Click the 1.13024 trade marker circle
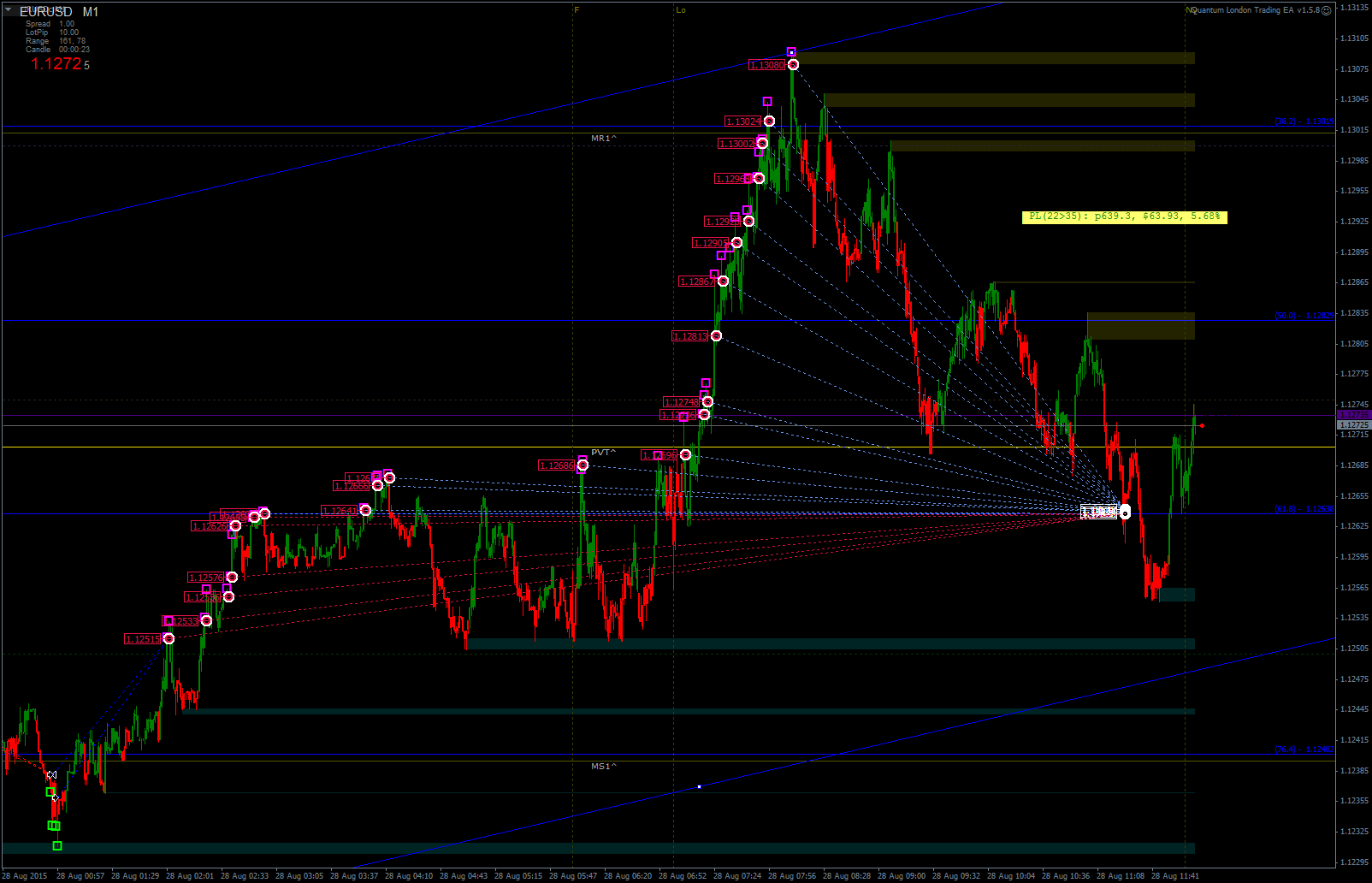1372x883 pixels. 769,121
